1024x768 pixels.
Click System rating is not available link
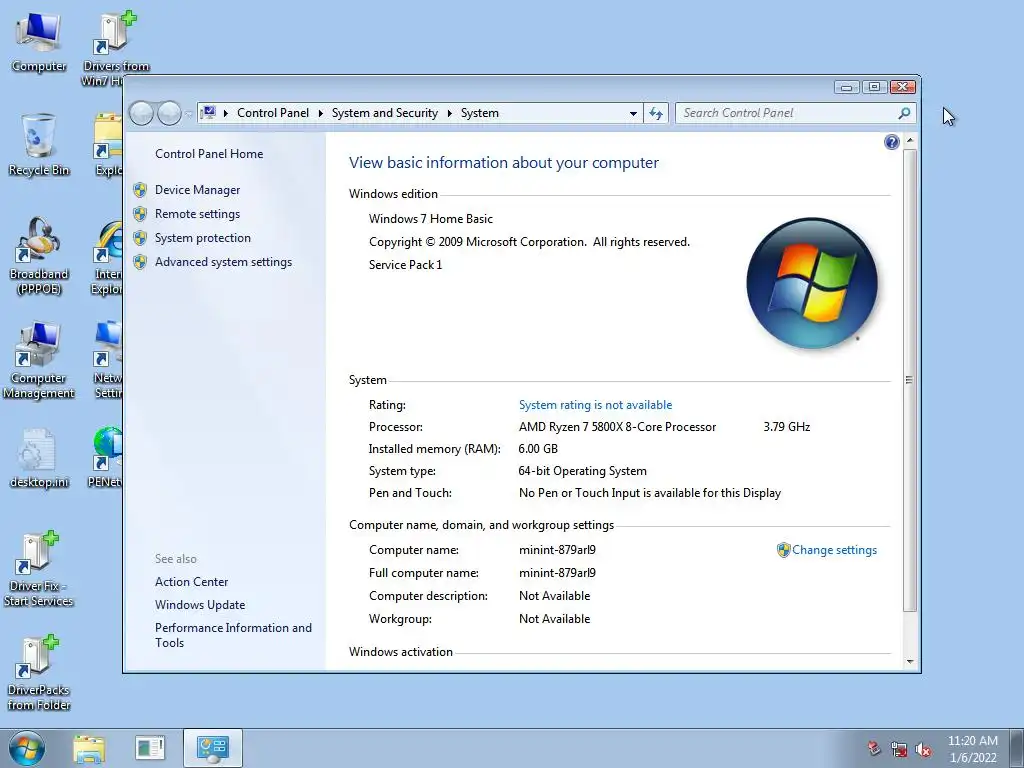595,405
